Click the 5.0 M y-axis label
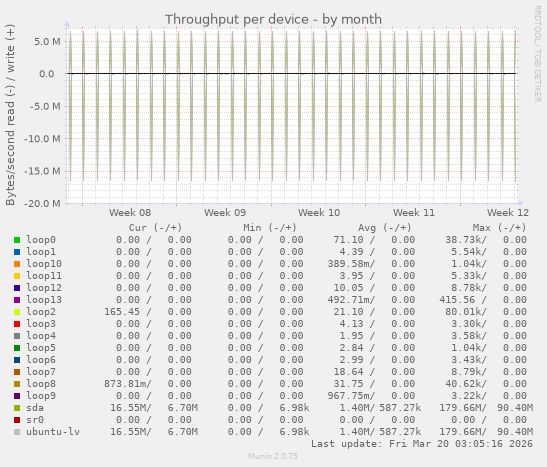 [47, 42]
